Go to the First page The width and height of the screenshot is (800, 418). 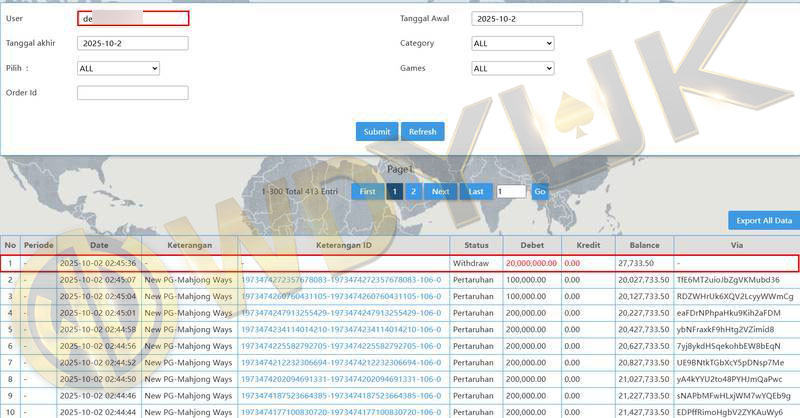click(x=368, y=191)
